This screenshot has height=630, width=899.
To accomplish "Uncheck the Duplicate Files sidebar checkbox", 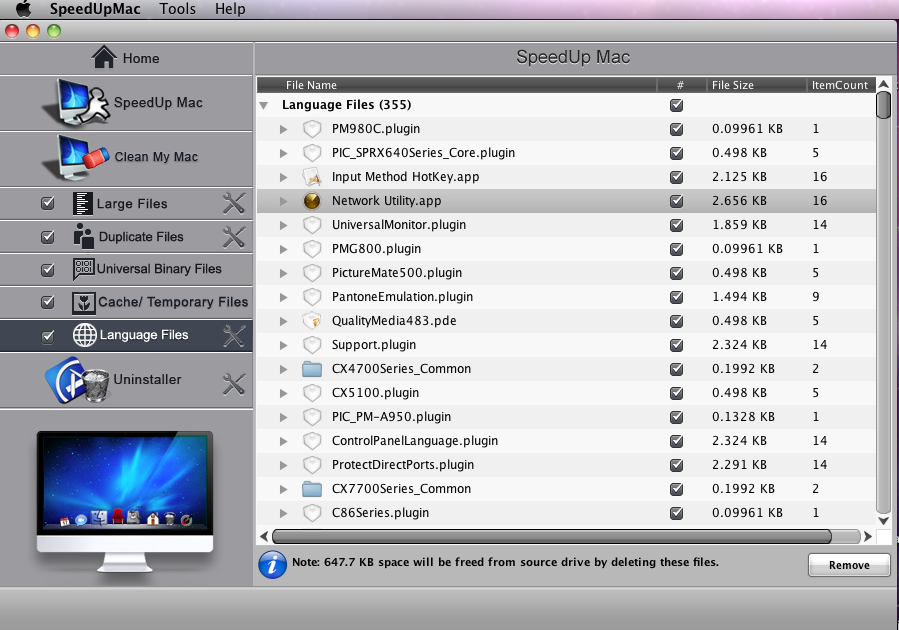I will click(48, 236).
